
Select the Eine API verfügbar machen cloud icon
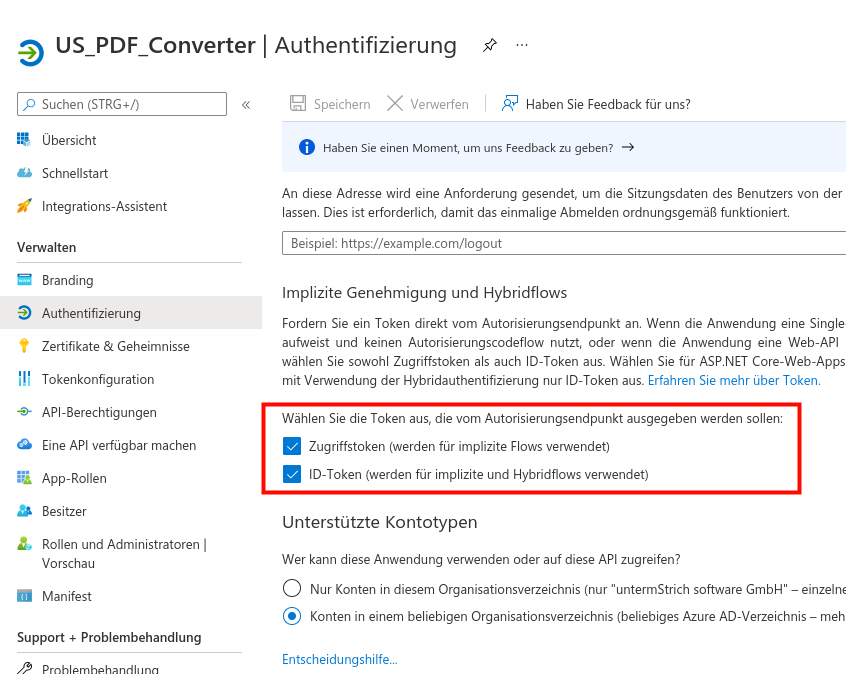tap(22, 445)
